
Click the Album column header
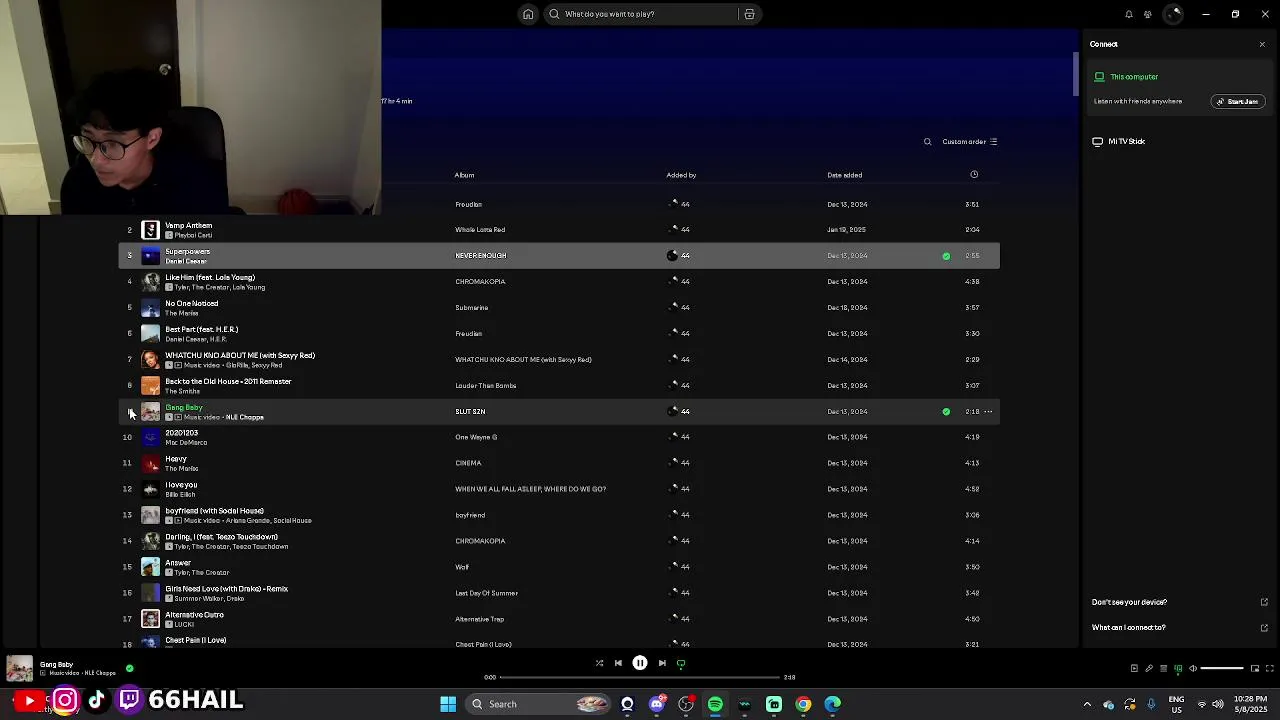click(464, 175)
